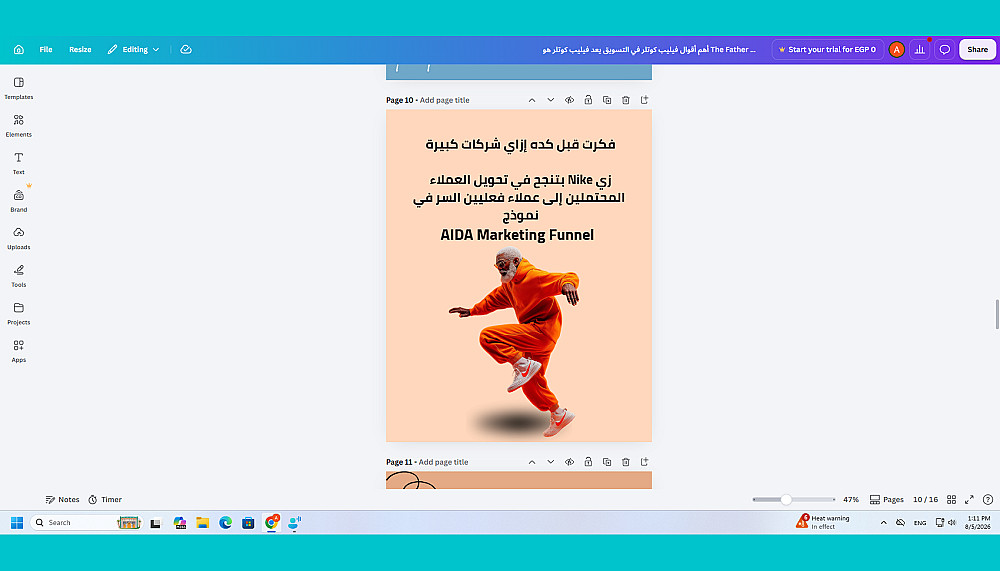Open the File menu

point(46,49)
